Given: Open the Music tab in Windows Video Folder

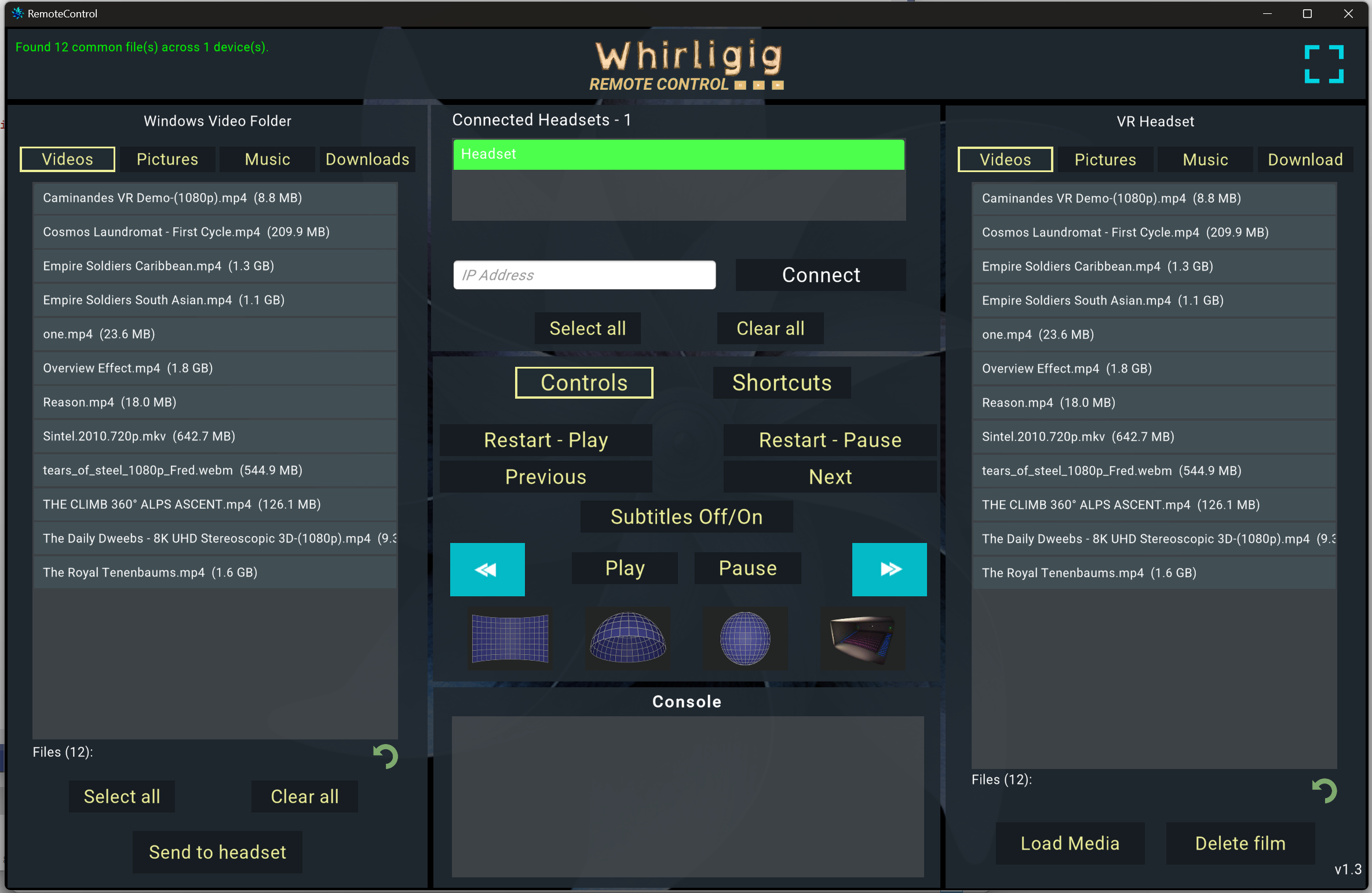Looking at the screenshot, I should click(x=267, y=159).
